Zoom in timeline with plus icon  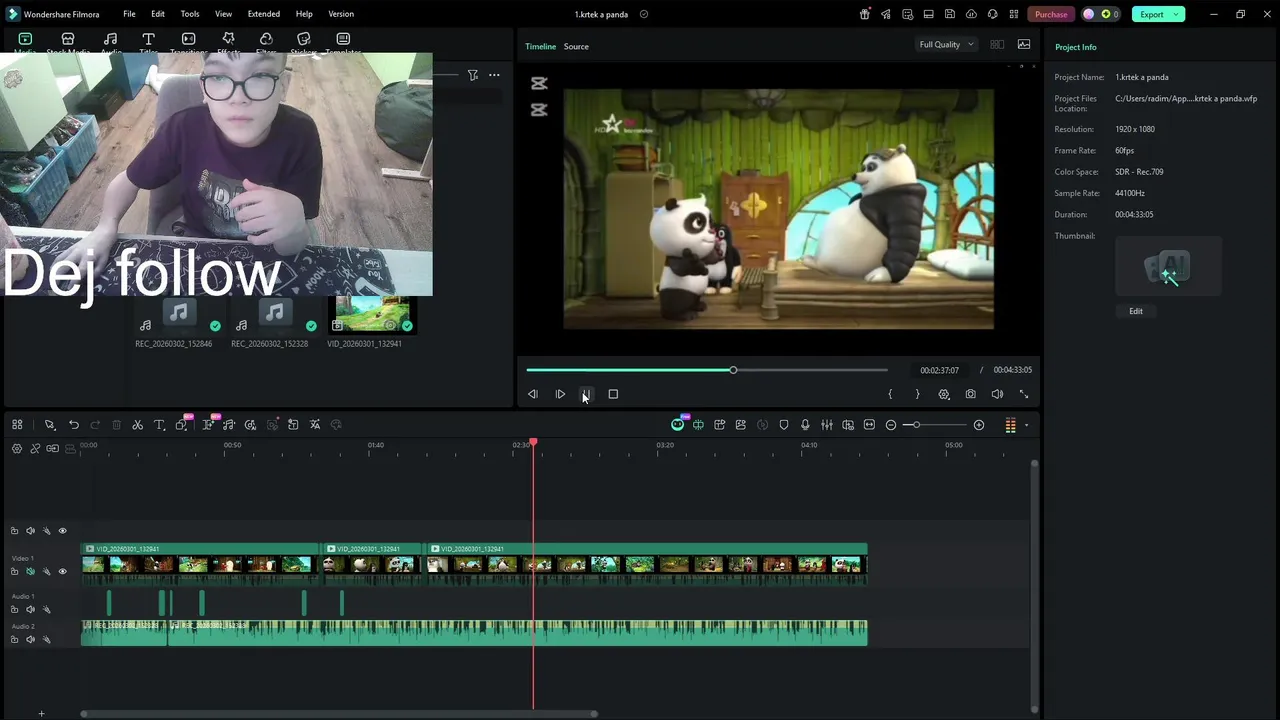979,425
